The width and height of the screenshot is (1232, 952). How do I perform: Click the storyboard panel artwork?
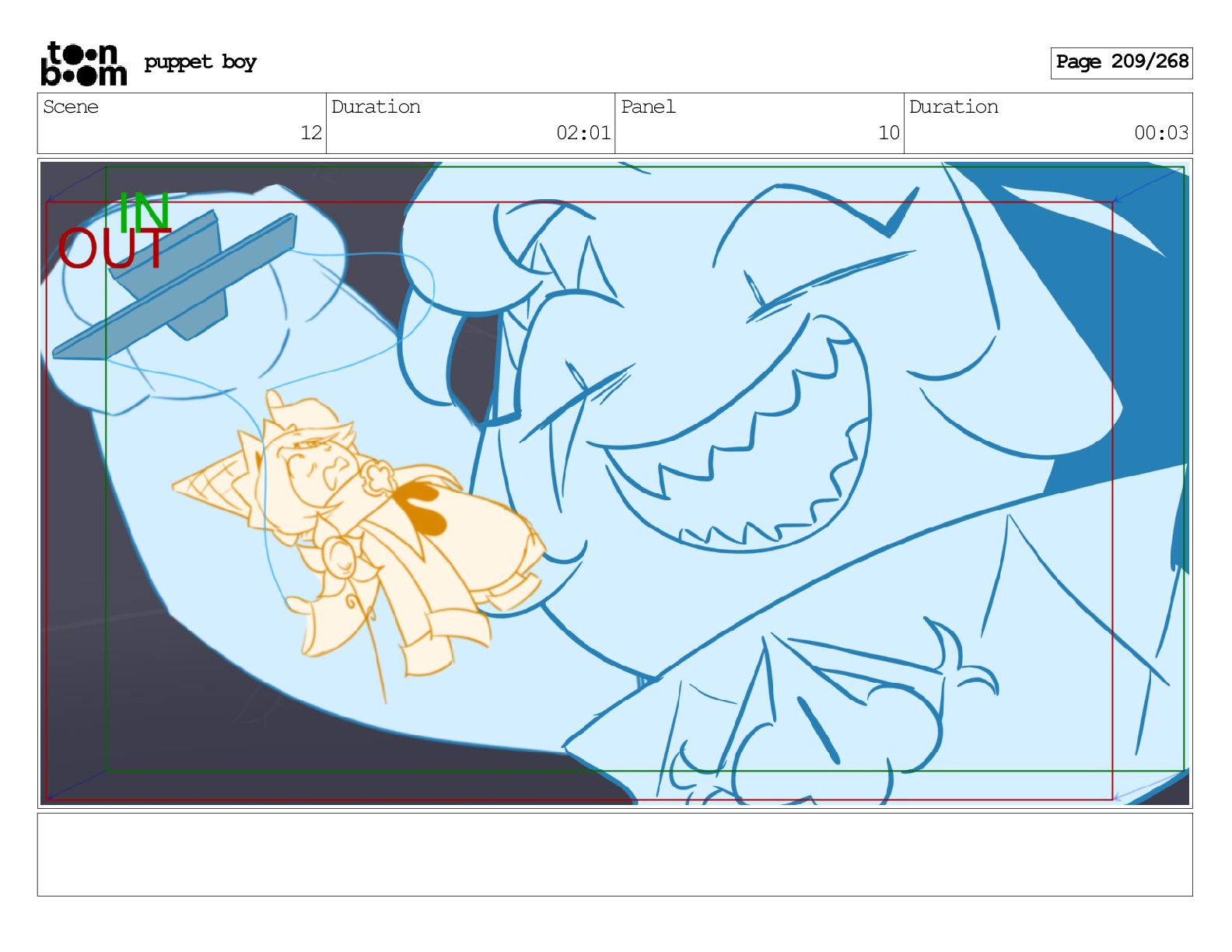click(x=614, y=483)
